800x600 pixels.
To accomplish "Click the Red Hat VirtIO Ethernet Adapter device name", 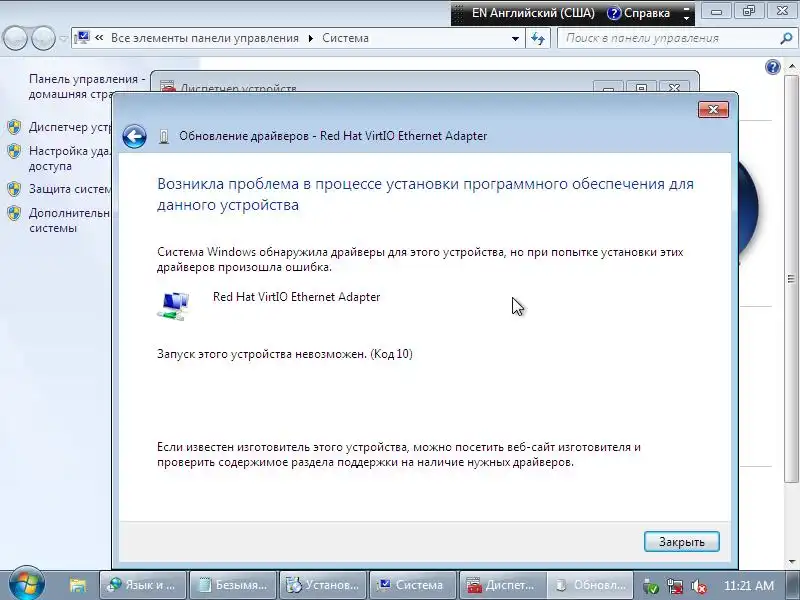I will click(296, 297).
